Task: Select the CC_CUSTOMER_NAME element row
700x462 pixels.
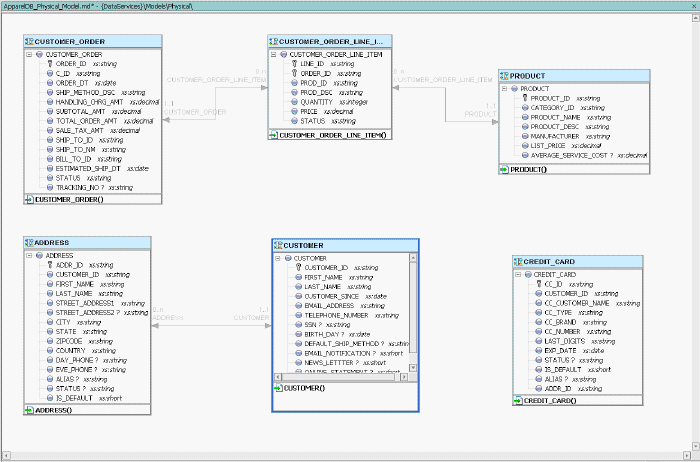Action: (588, 303)
